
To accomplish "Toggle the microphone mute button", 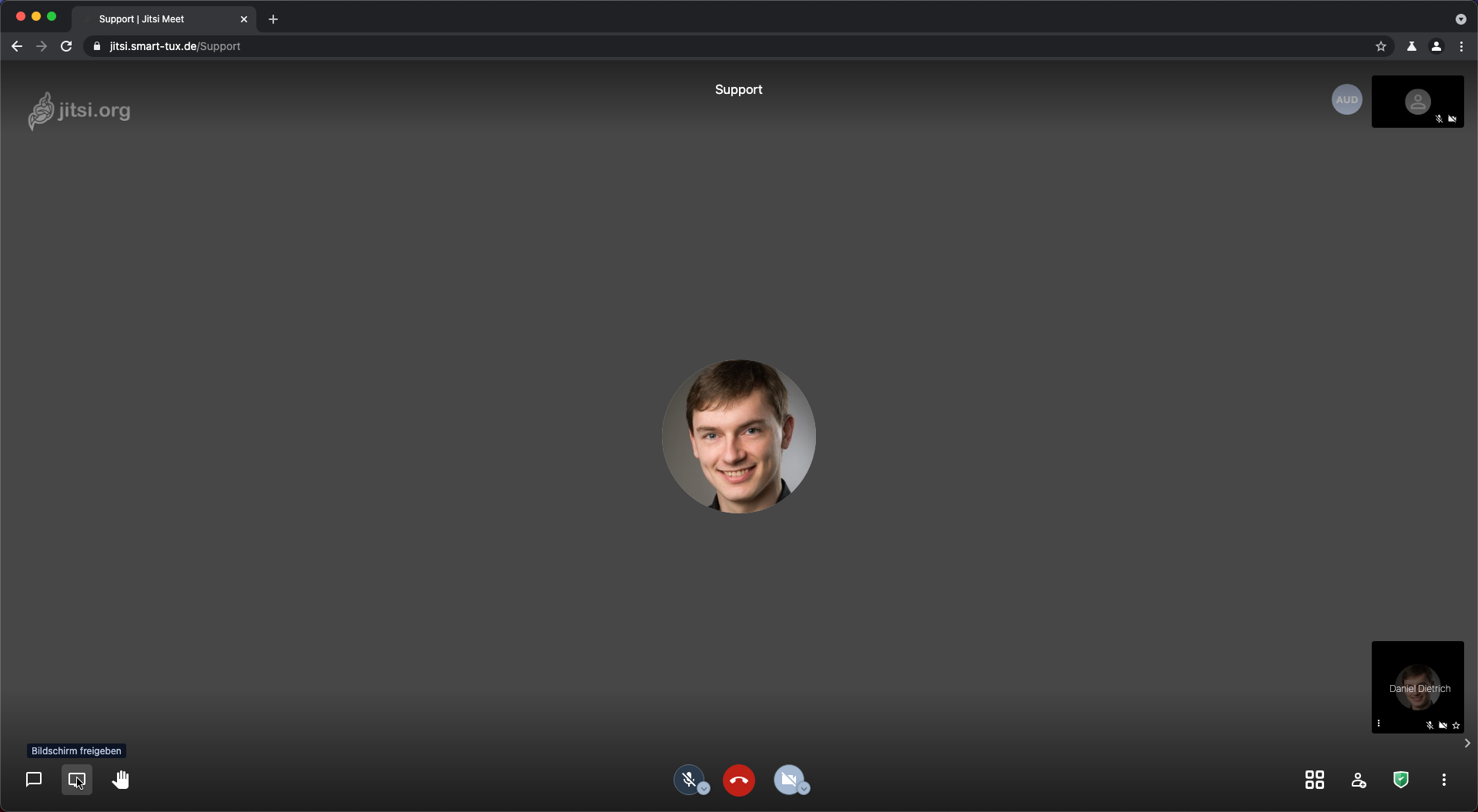I will tap(689, 780).
